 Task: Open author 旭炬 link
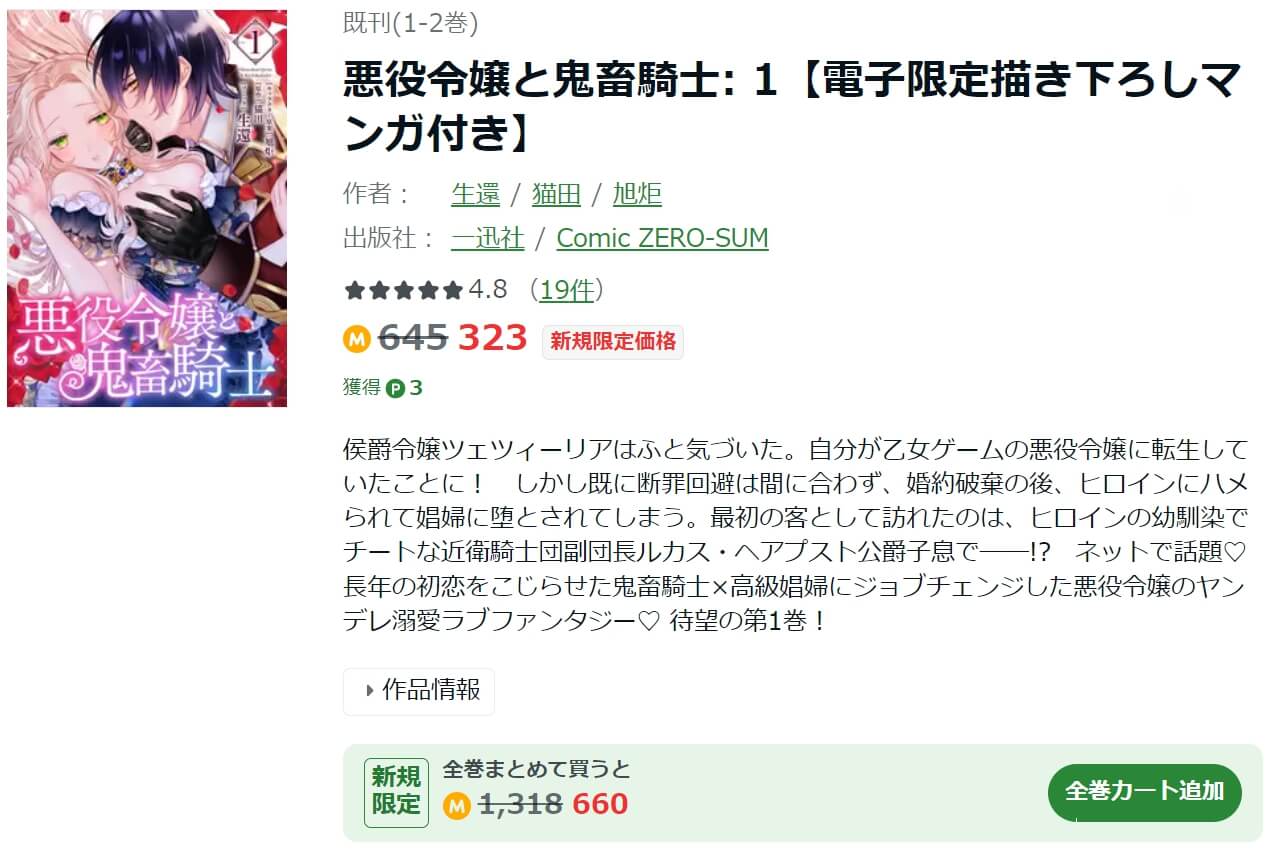pyautogui.click(x=637, y=194)
